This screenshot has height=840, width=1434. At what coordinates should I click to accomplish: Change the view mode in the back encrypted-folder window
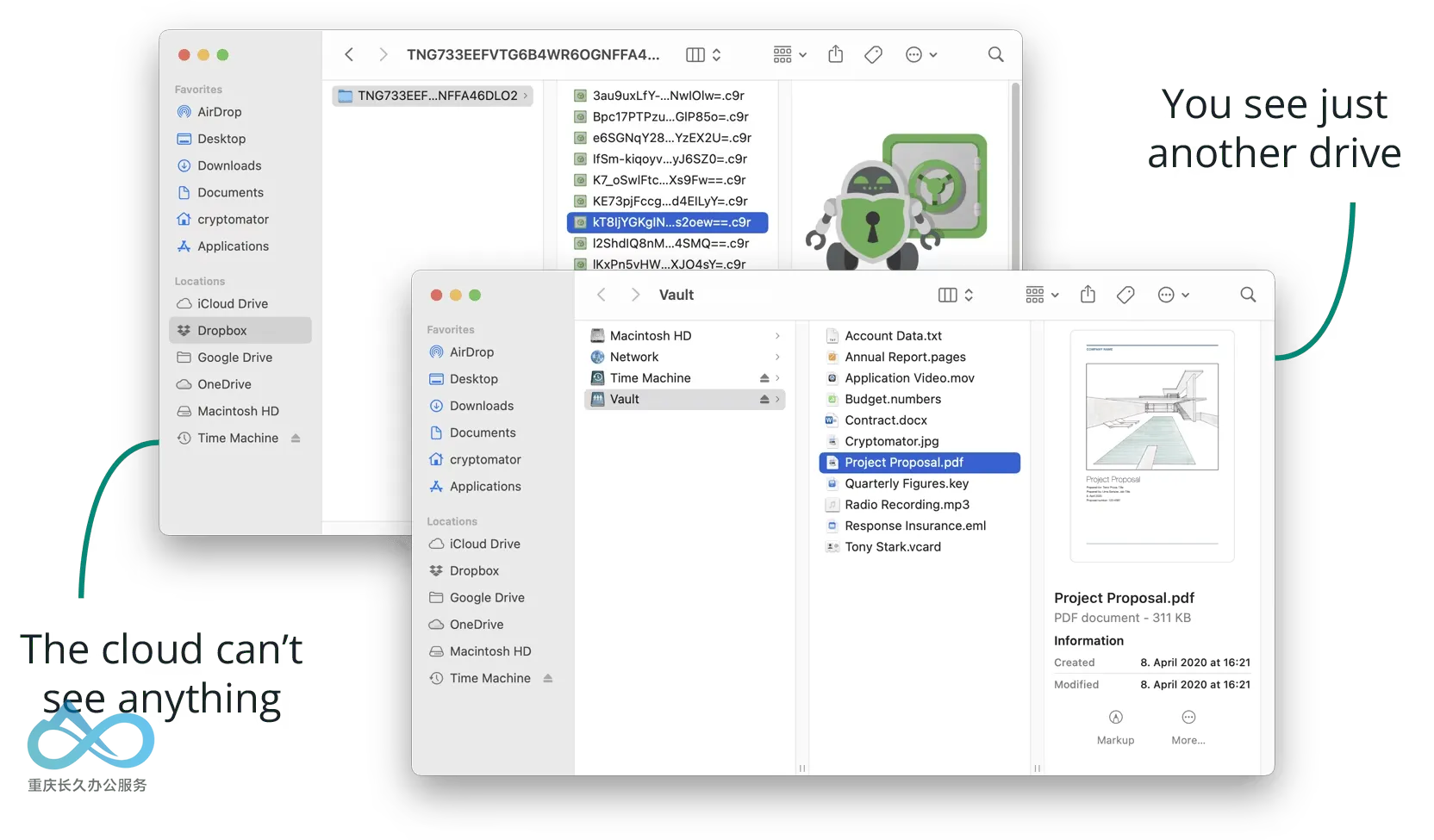703,54
